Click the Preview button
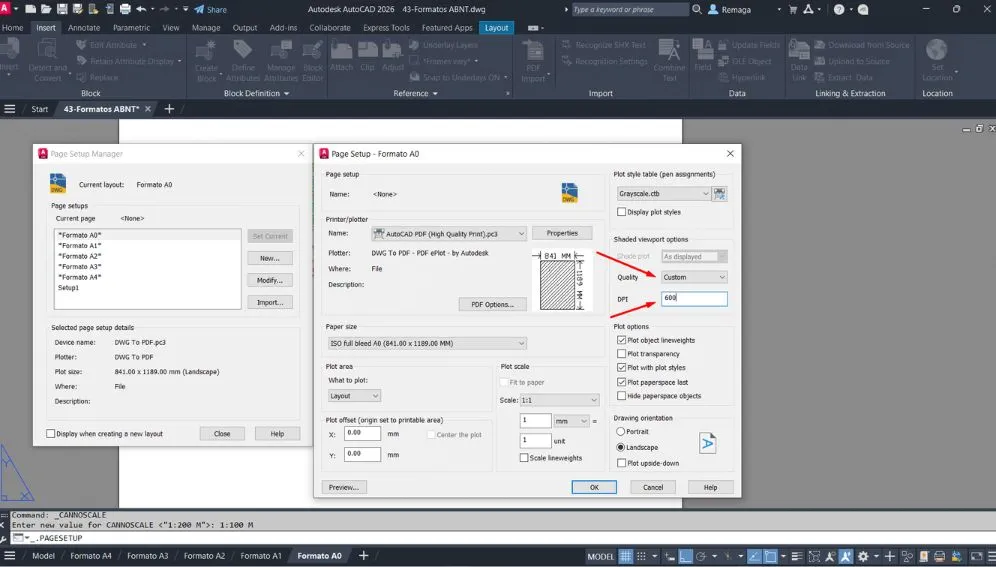The image size is (996, 567). [x=344, y=488]
